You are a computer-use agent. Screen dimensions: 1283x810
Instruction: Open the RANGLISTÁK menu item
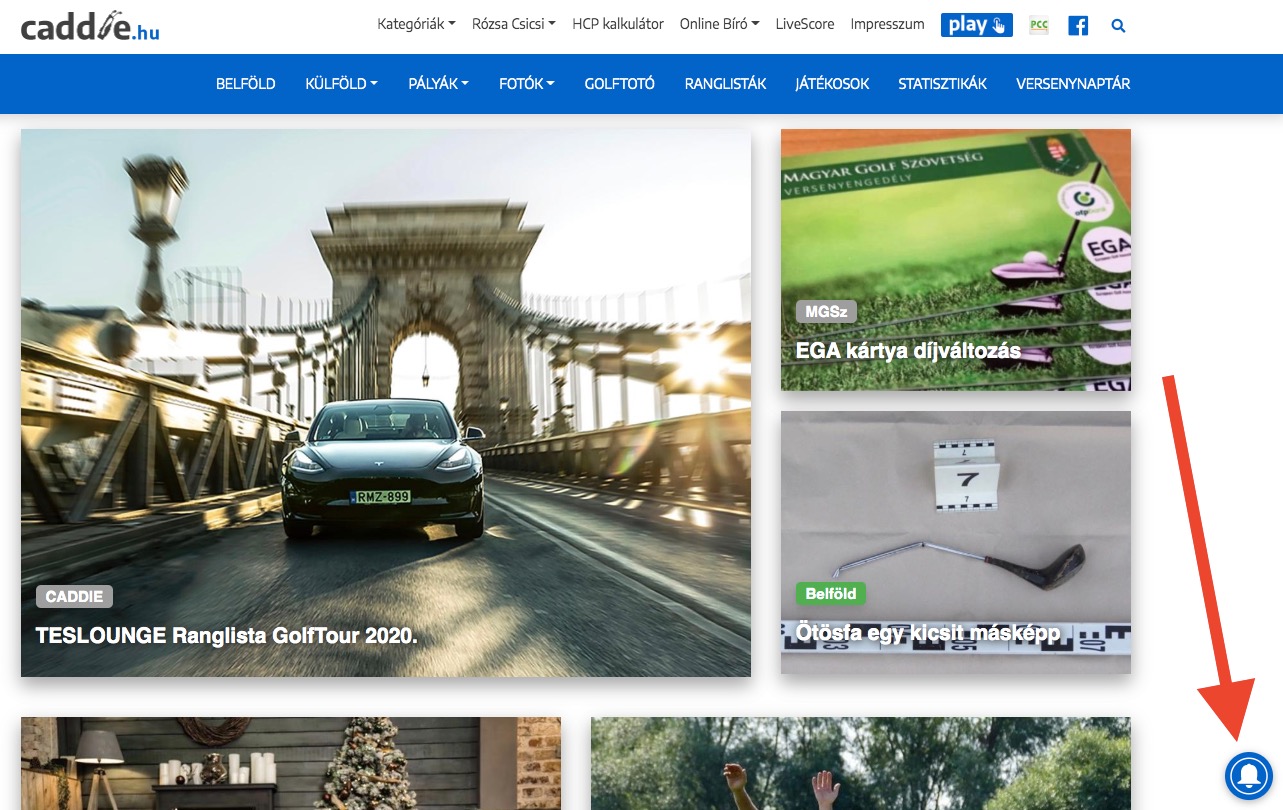click(726, 84)
